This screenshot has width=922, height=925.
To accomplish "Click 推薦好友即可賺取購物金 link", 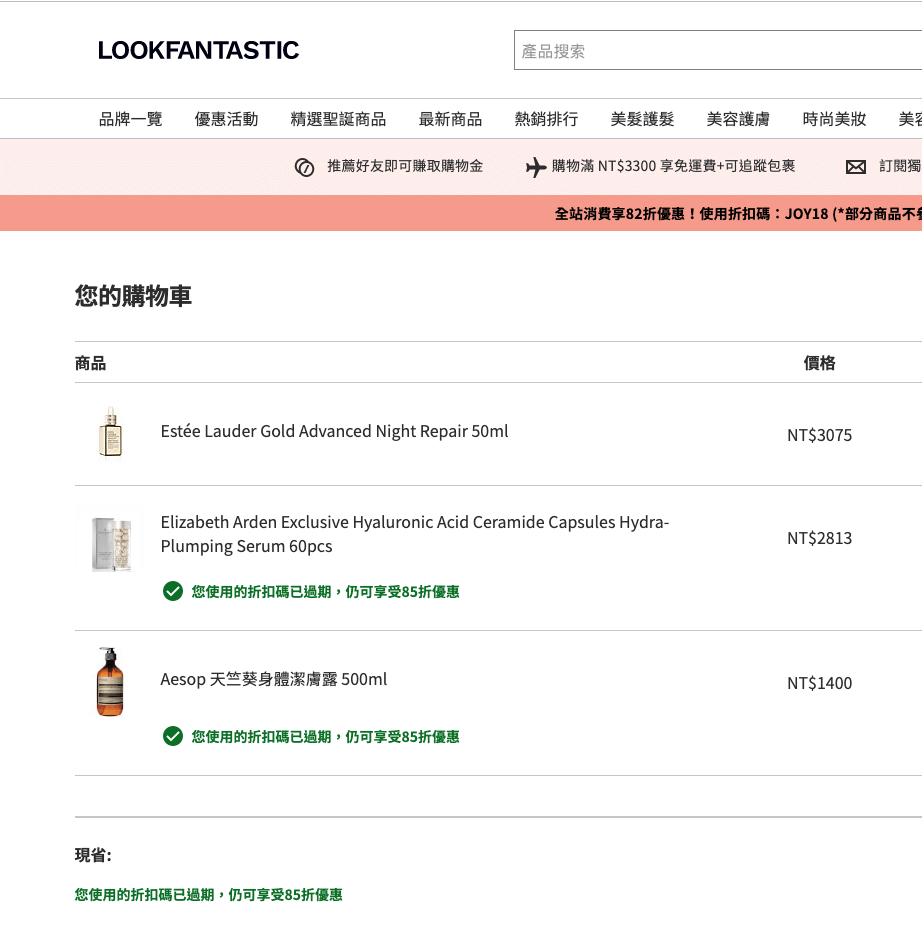I will (x=405, y=166).
